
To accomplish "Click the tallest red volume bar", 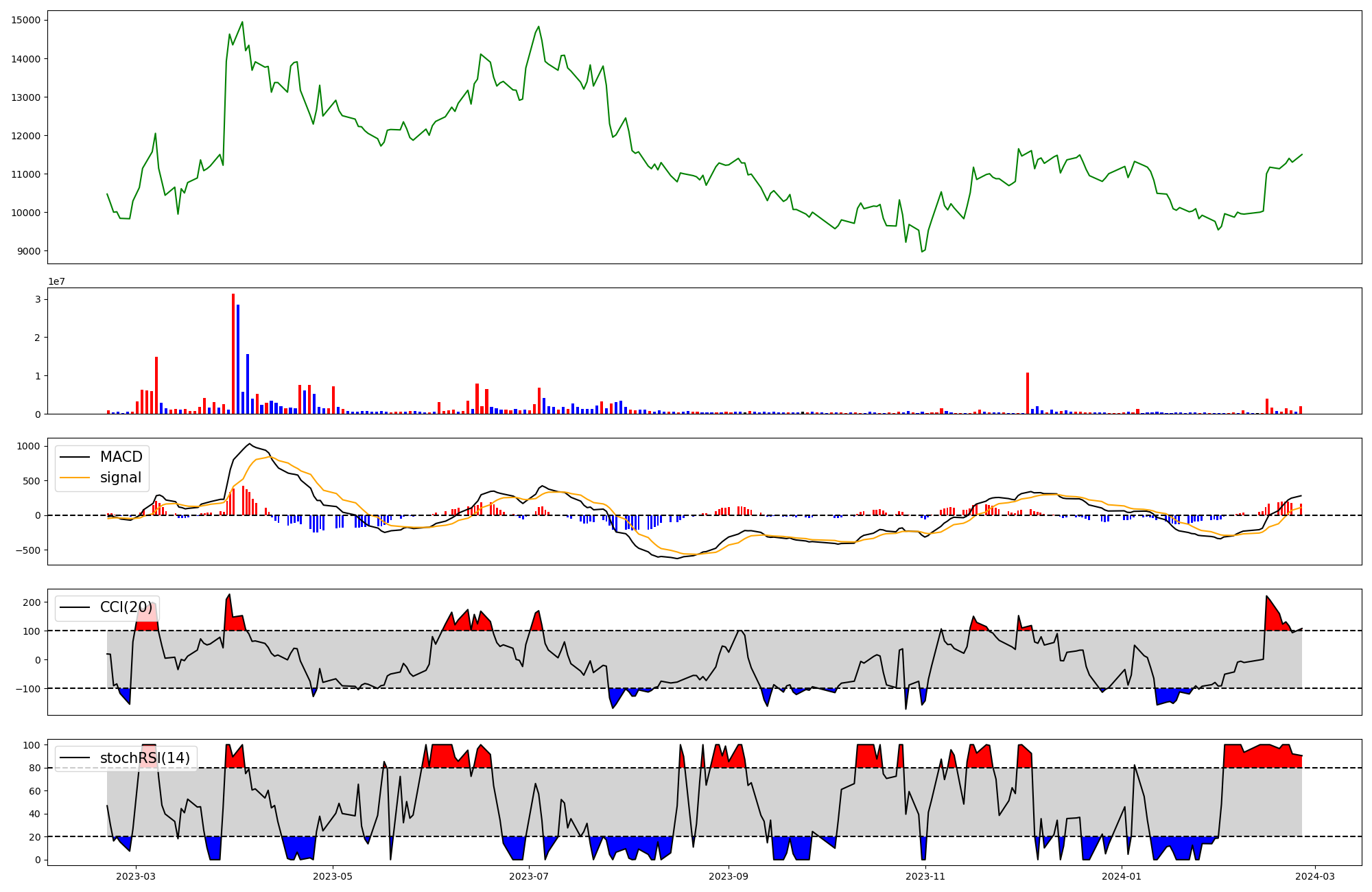I will pos(233,353).
